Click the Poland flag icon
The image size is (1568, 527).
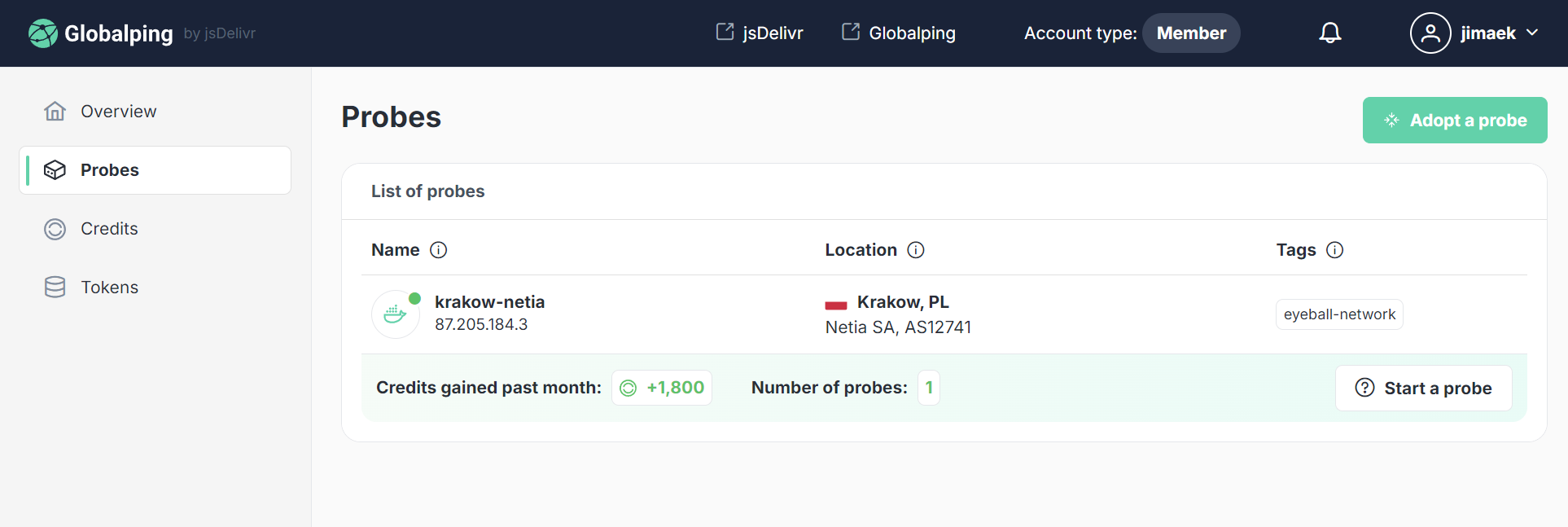coord(836,305)
